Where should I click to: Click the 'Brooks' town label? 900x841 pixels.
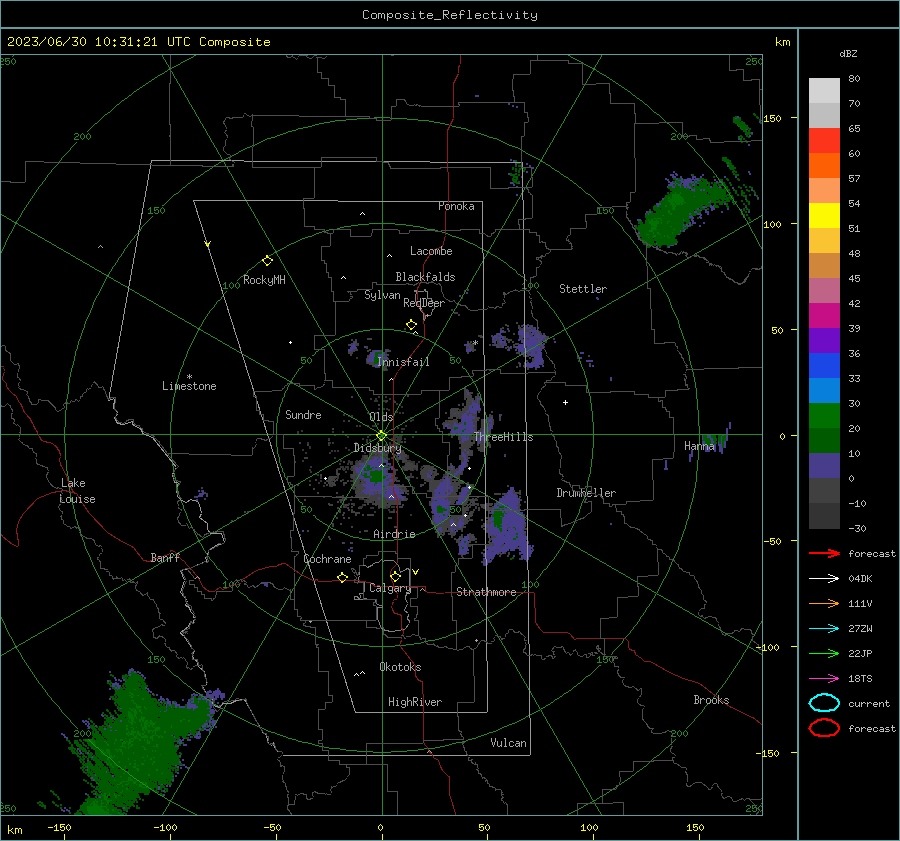tap(711, 700)
